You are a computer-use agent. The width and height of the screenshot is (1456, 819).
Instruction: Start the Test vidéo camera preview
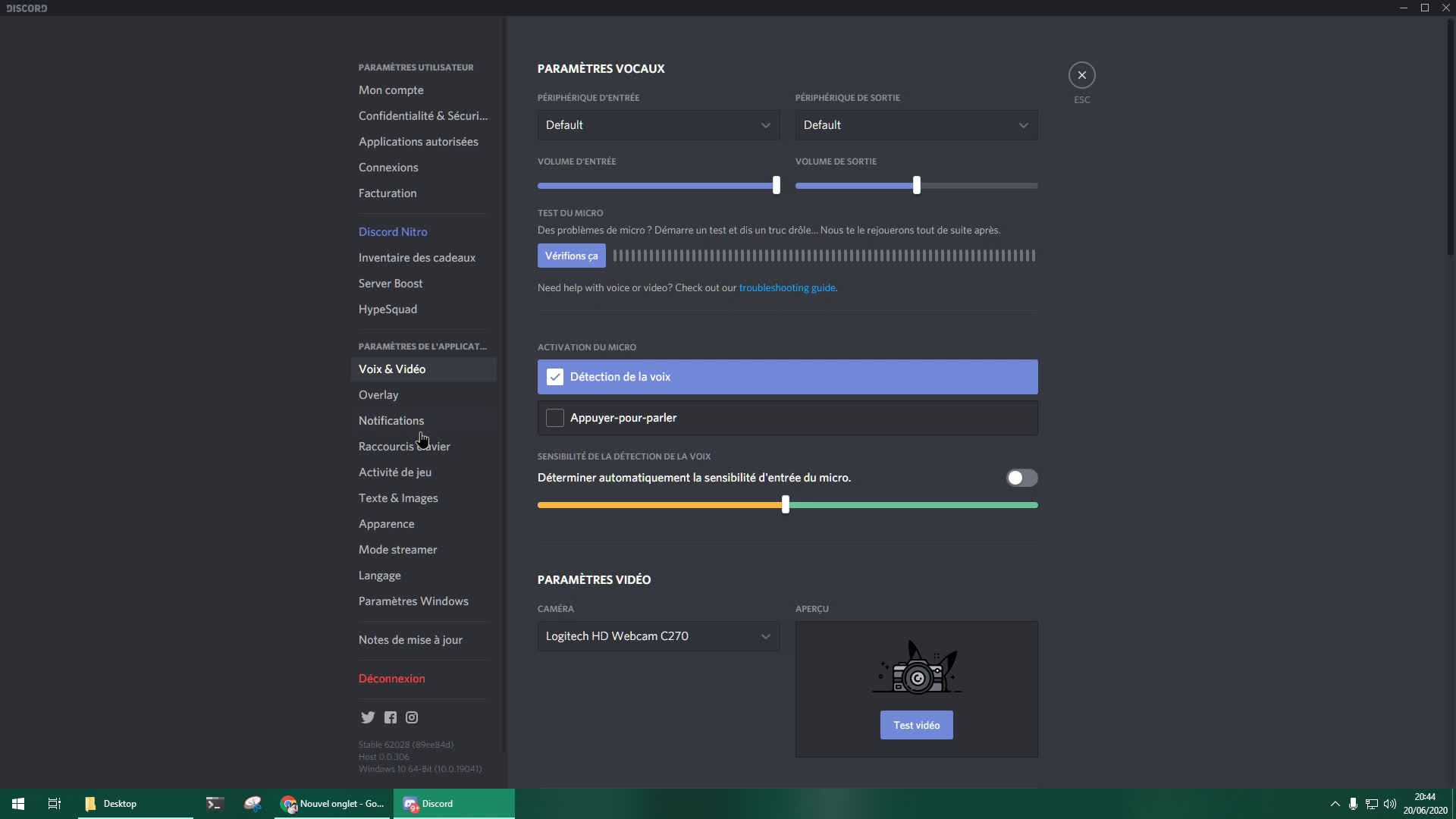pos(916,725)
